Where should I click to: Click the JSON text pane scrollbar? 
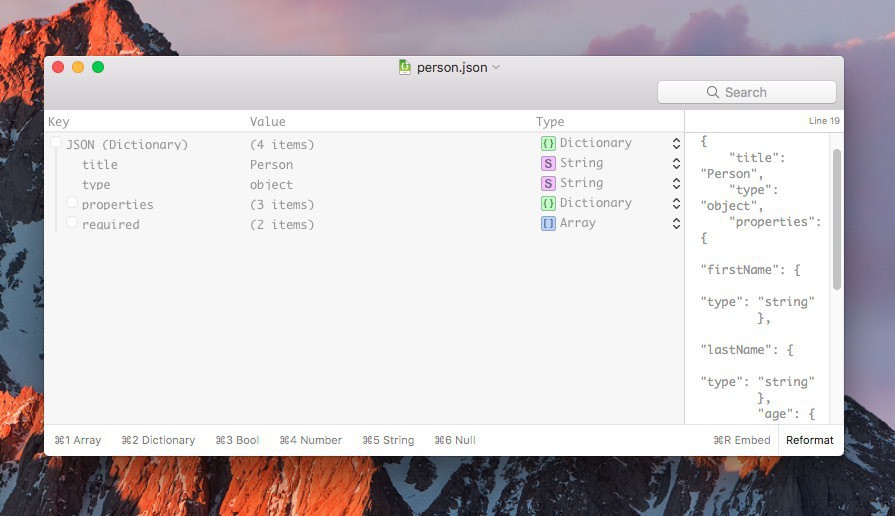click(837, 220)
